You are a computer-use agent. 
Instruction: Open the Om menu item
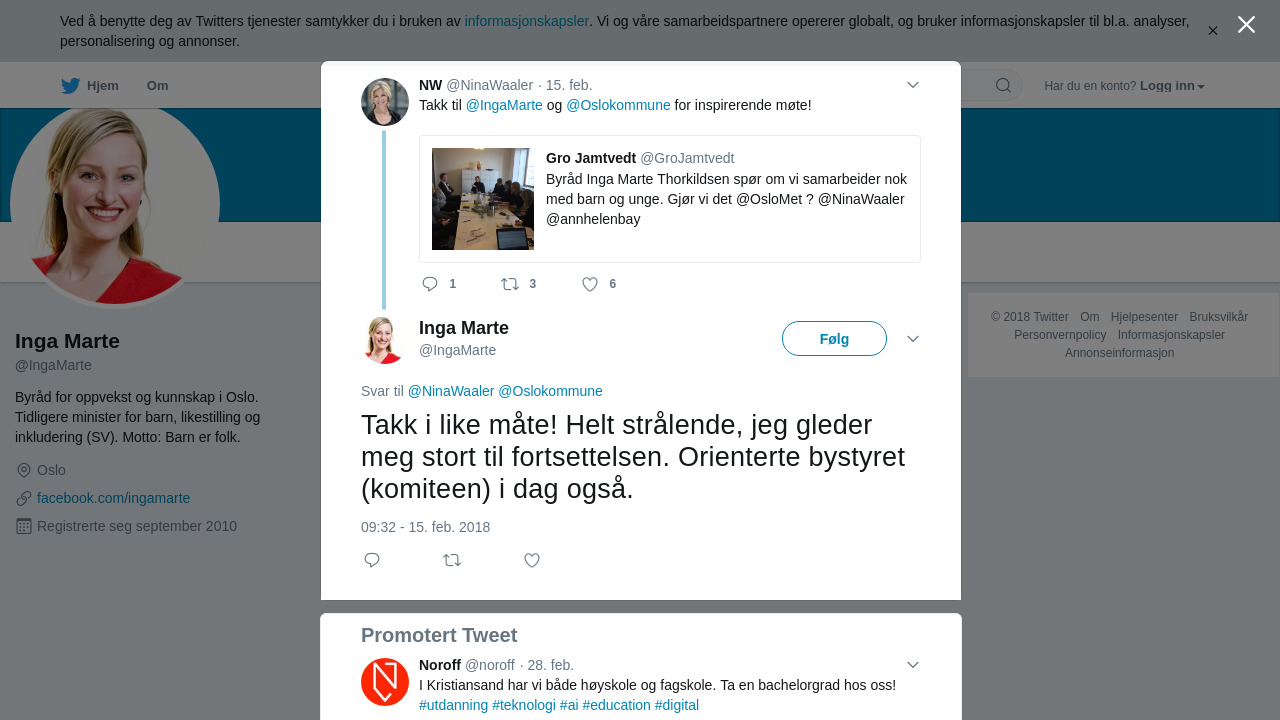click(157, 86)
